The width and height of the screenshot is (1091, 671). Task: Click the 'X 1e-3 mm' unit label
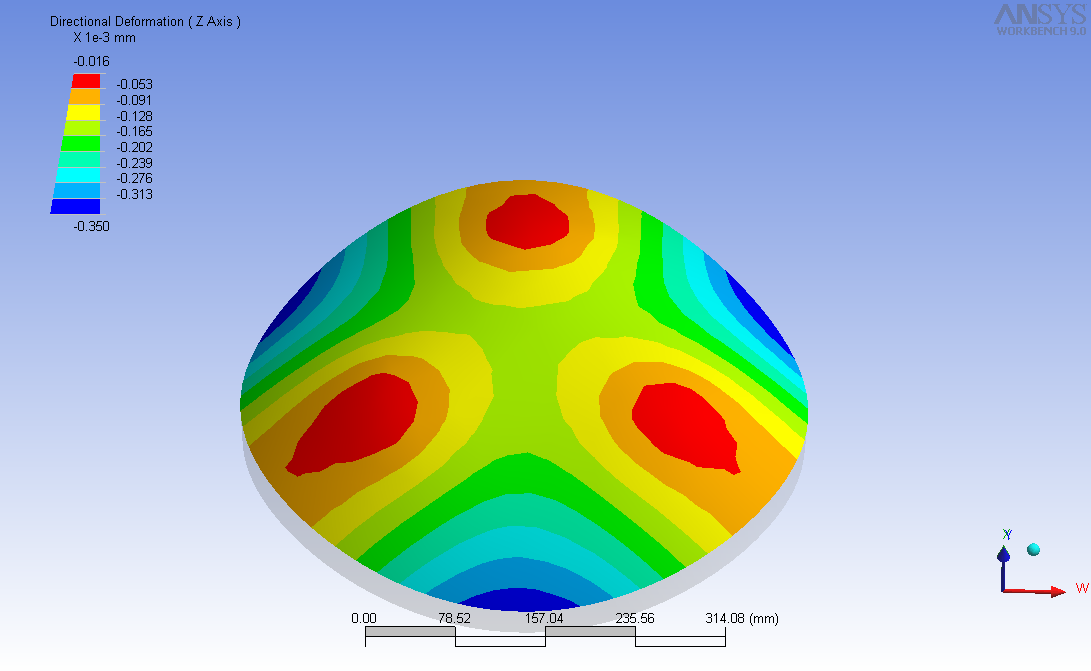pyautogui.click(x=104, y=38)
